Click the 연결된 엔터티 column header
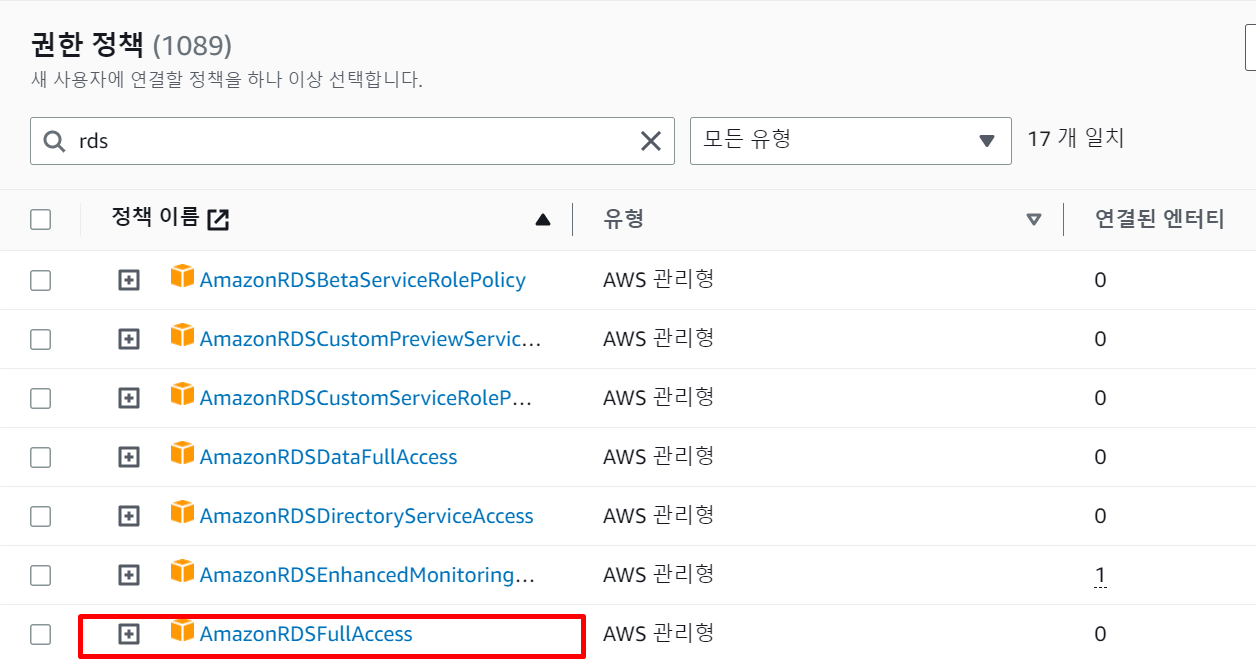Screen dimensions: 1256x663 click(x=1159, y=219)
